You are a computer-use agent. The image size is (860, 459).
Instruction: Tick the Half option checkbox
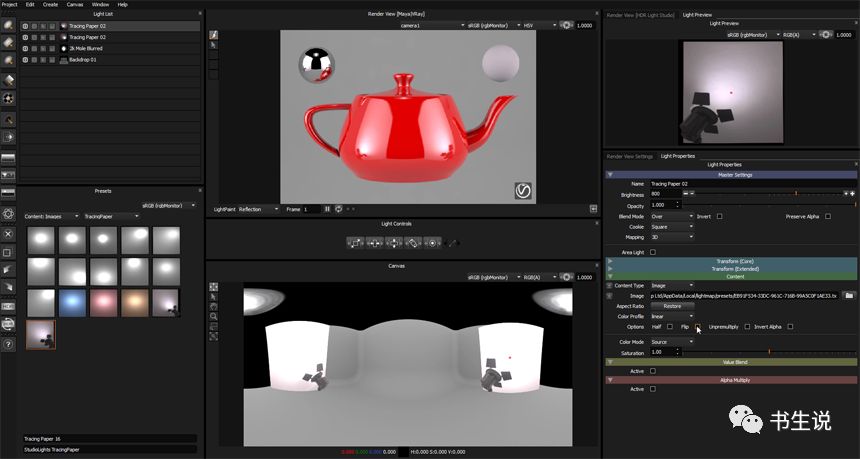coord(670,327)
